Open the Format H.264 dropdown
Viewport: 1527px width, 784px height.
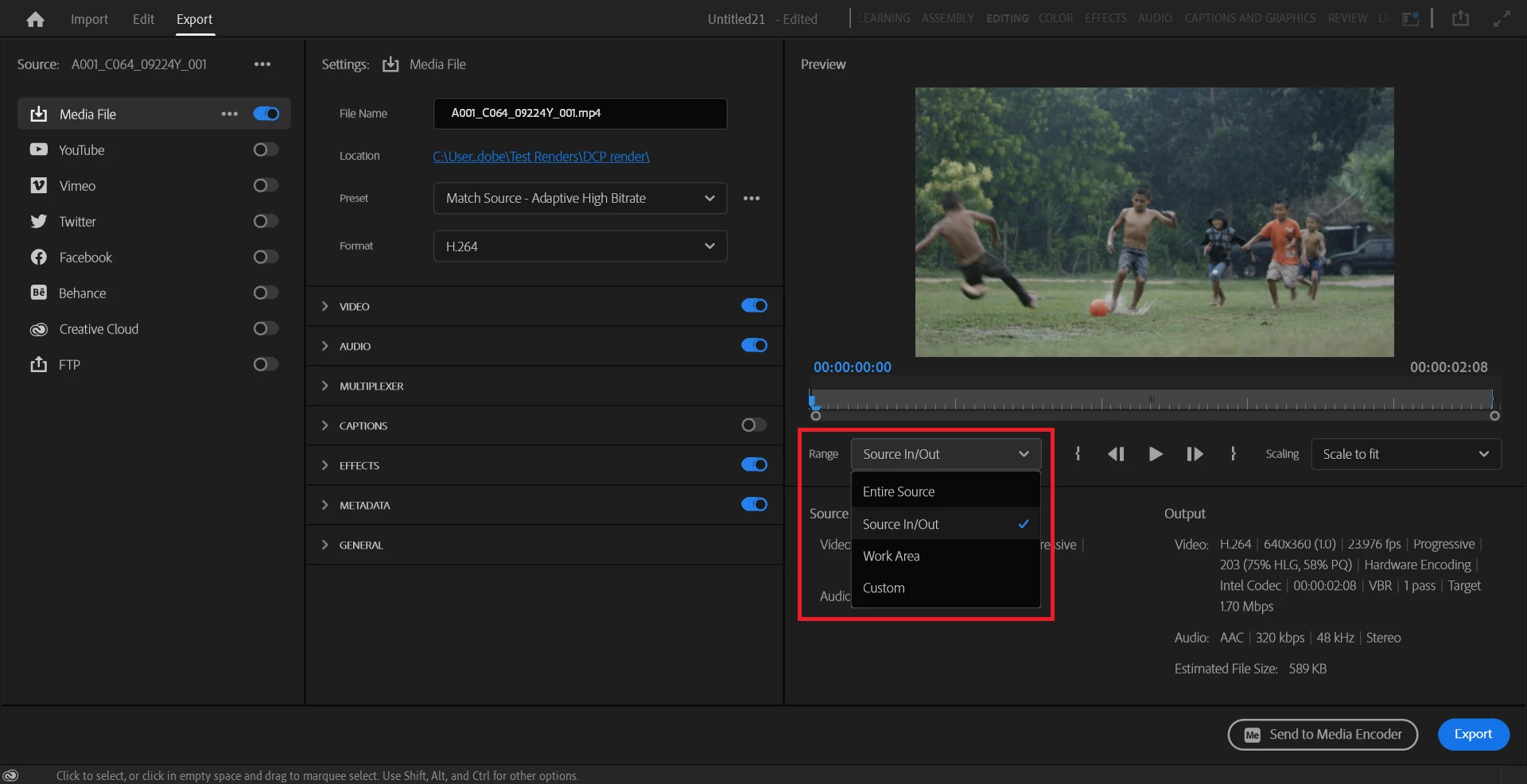580,246
